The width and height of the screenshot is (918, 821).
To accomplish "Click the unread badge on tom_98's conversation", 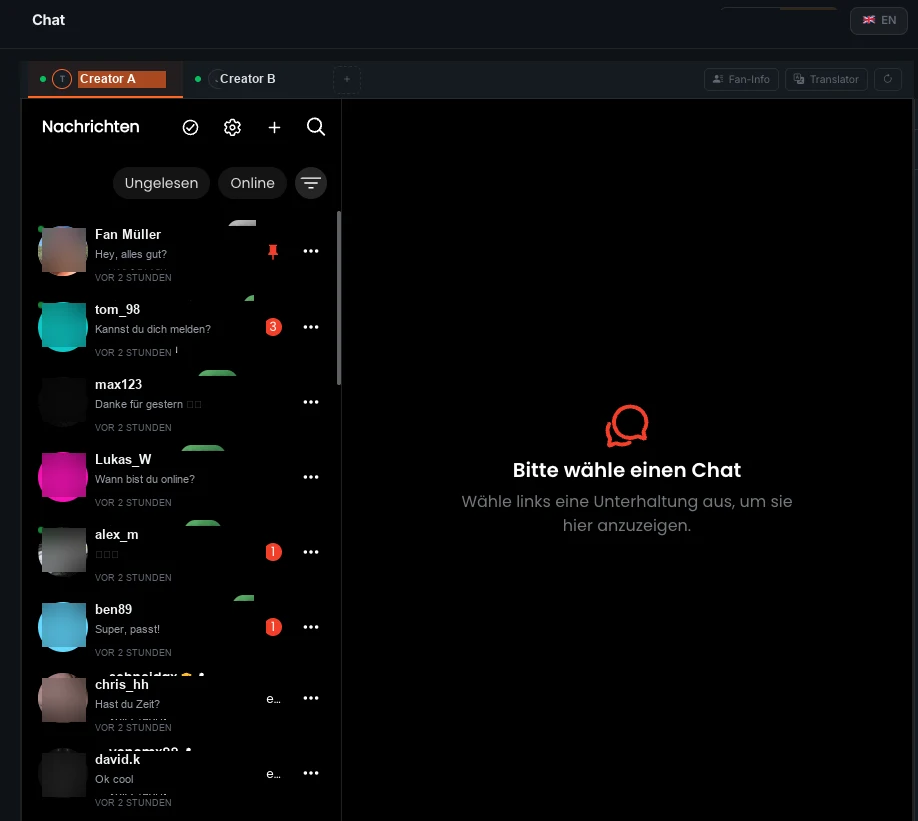I will coord(273,327).
